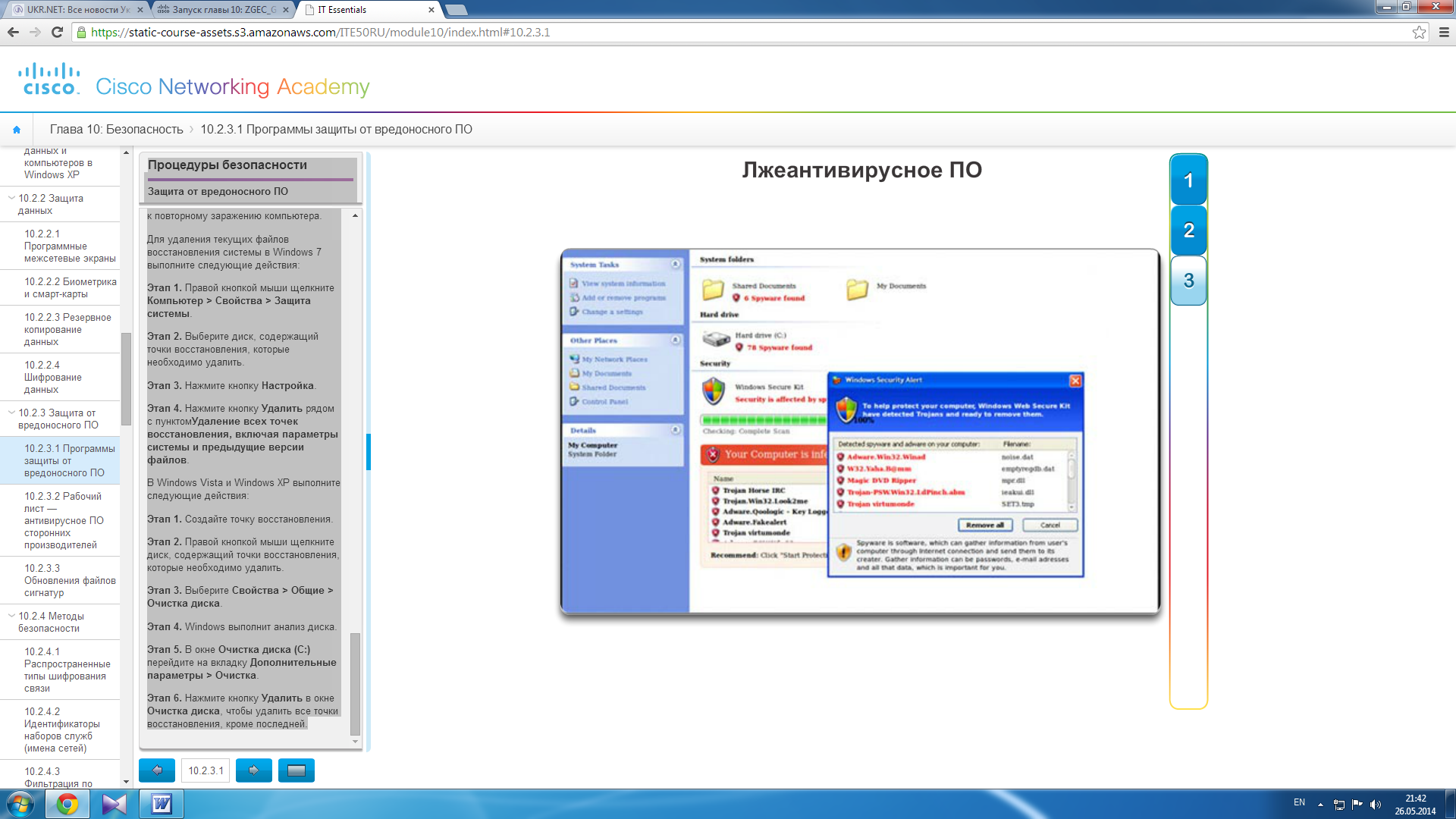Open Microsoft Word from the taskbar
The width and height of the screenshot is (1456, 819).
coord(162,804)
